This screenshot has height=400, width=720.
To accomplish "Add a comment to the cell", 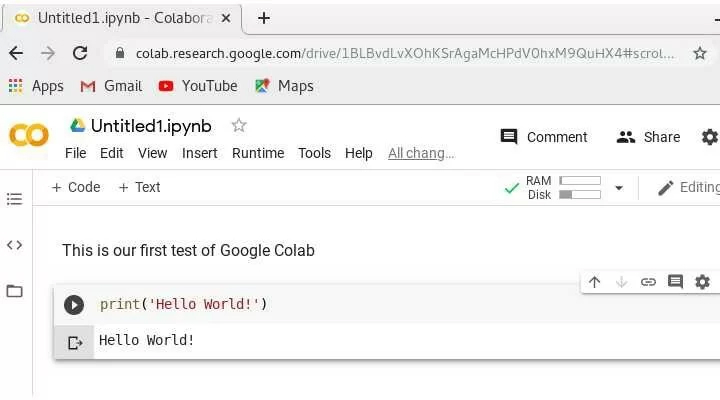I will [x=675, y=282].
